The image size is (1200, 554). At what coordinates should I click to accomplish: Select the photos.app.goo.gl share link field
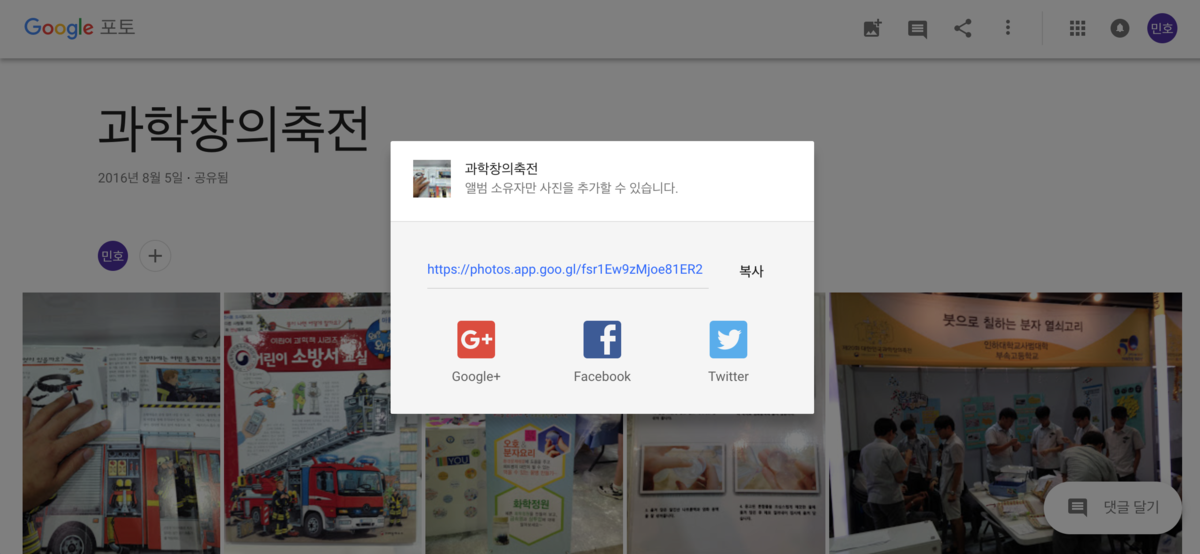coord(567,270)
